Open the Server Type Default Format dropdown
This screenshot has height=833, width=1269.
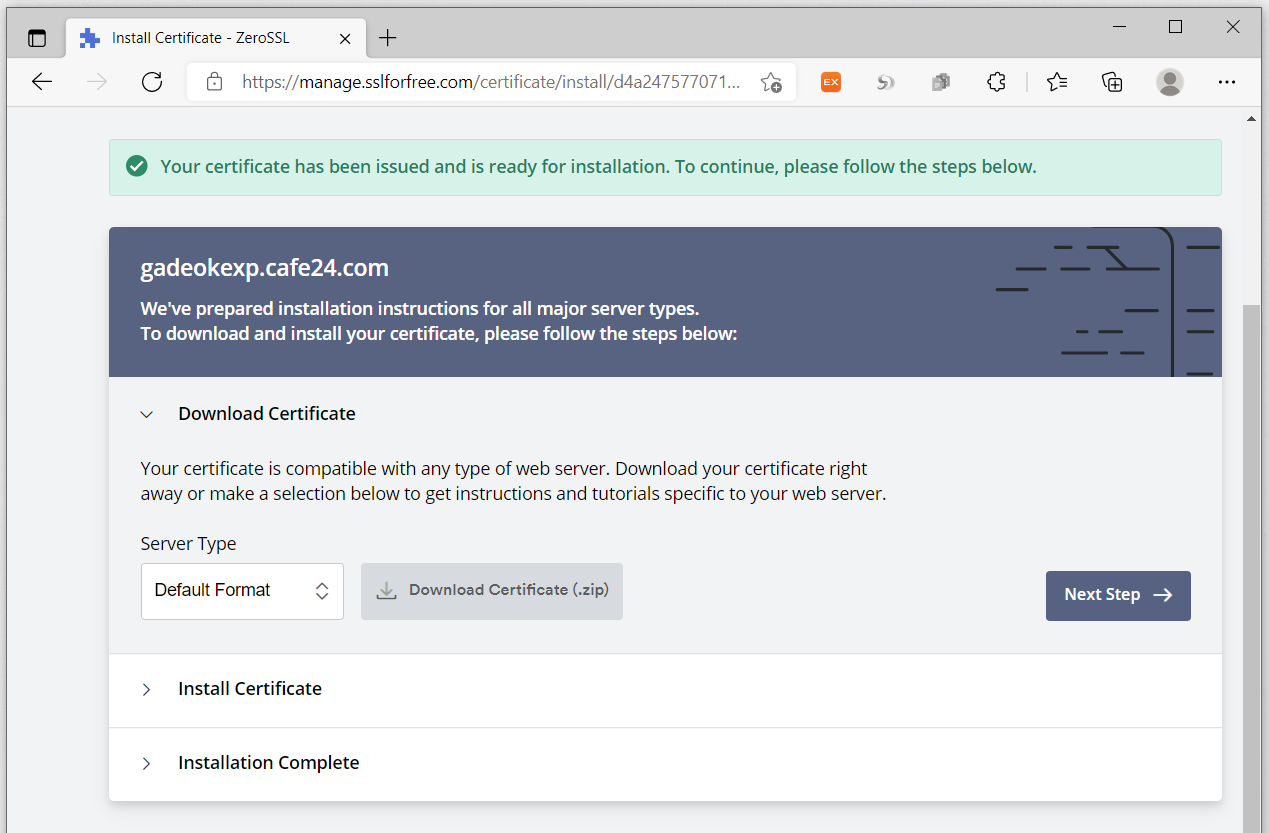tap(242, 591)
